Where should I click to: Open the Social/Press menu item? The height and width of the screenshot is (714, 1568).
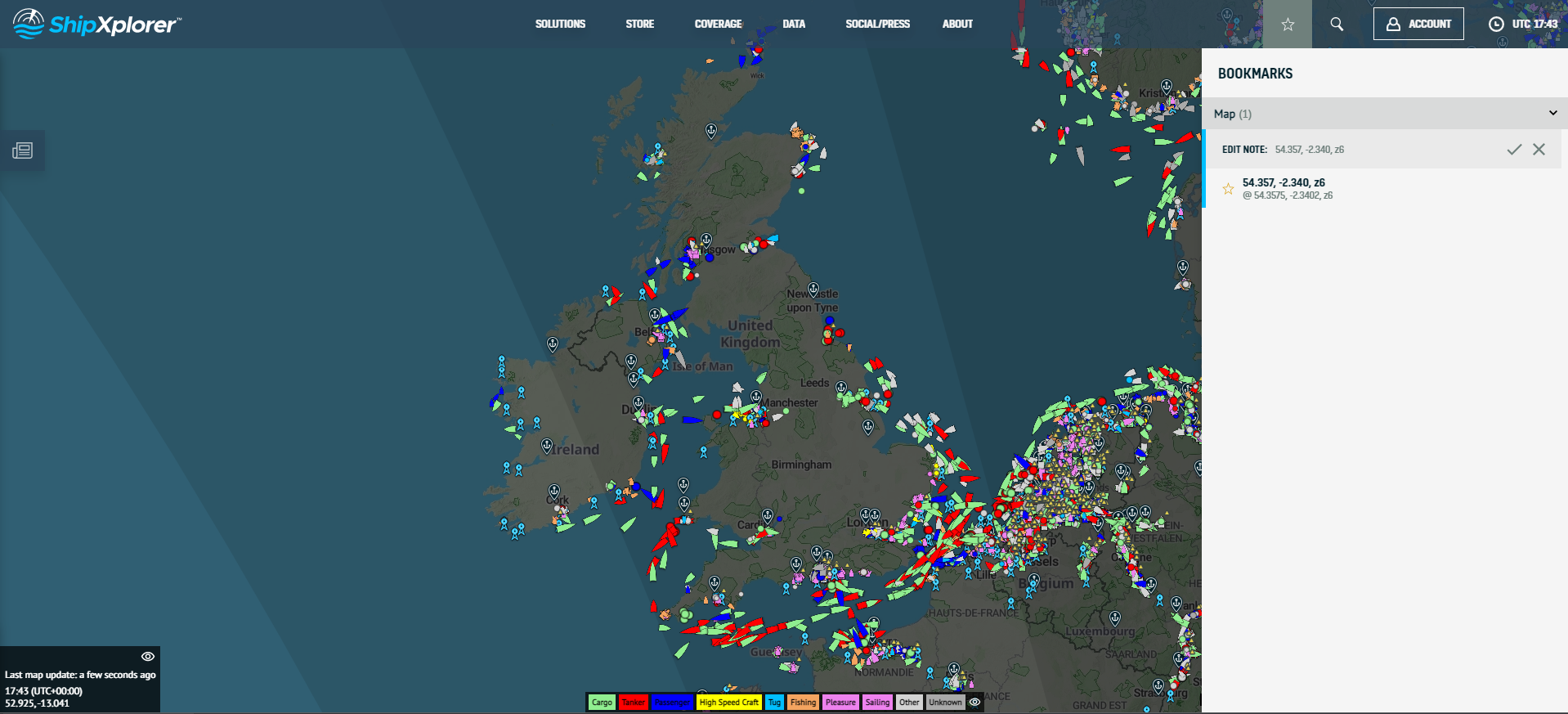(877, 25)
